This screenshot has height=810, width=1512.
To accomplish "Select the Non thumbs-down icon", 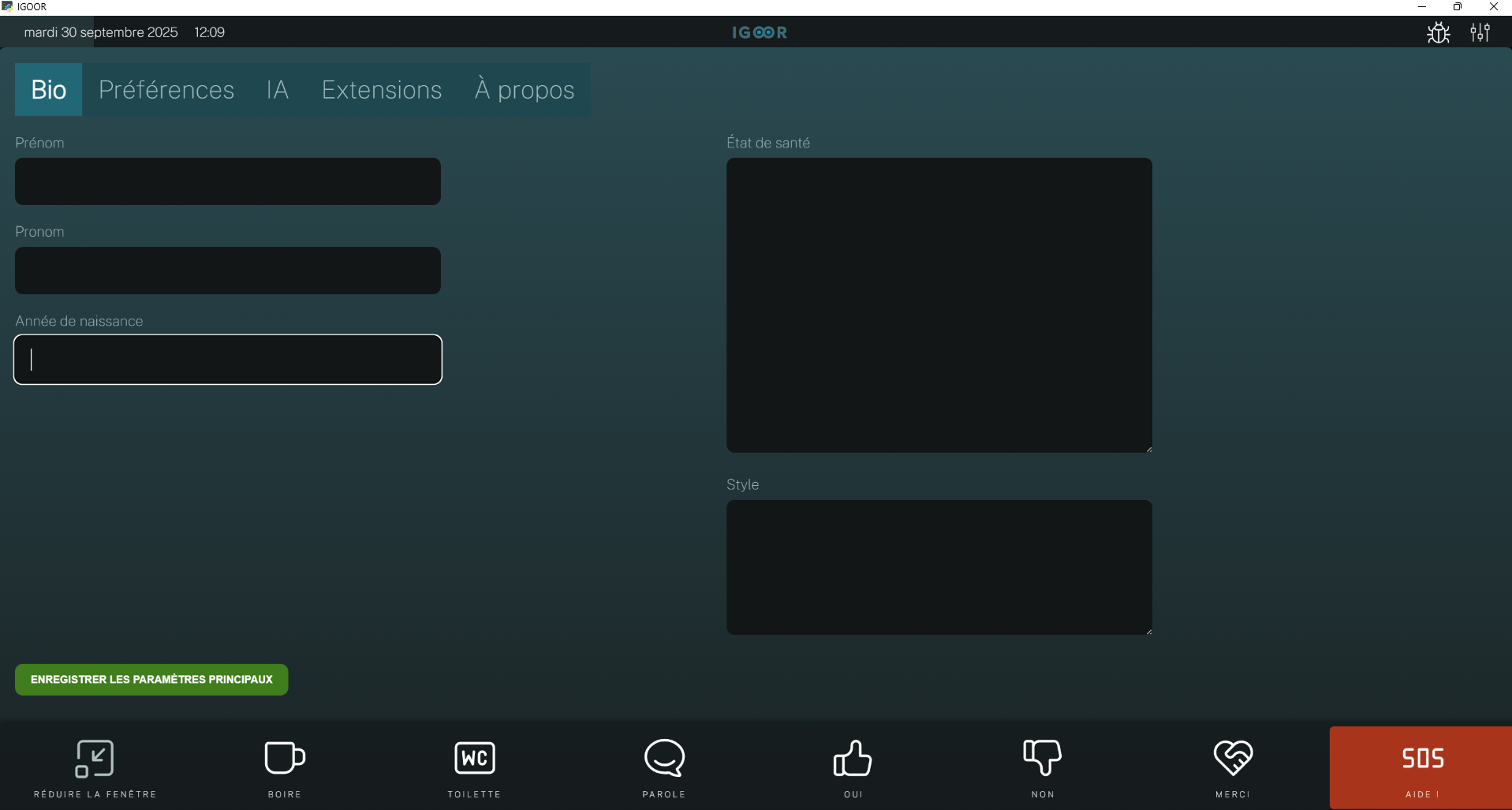I will point(1043,758).
